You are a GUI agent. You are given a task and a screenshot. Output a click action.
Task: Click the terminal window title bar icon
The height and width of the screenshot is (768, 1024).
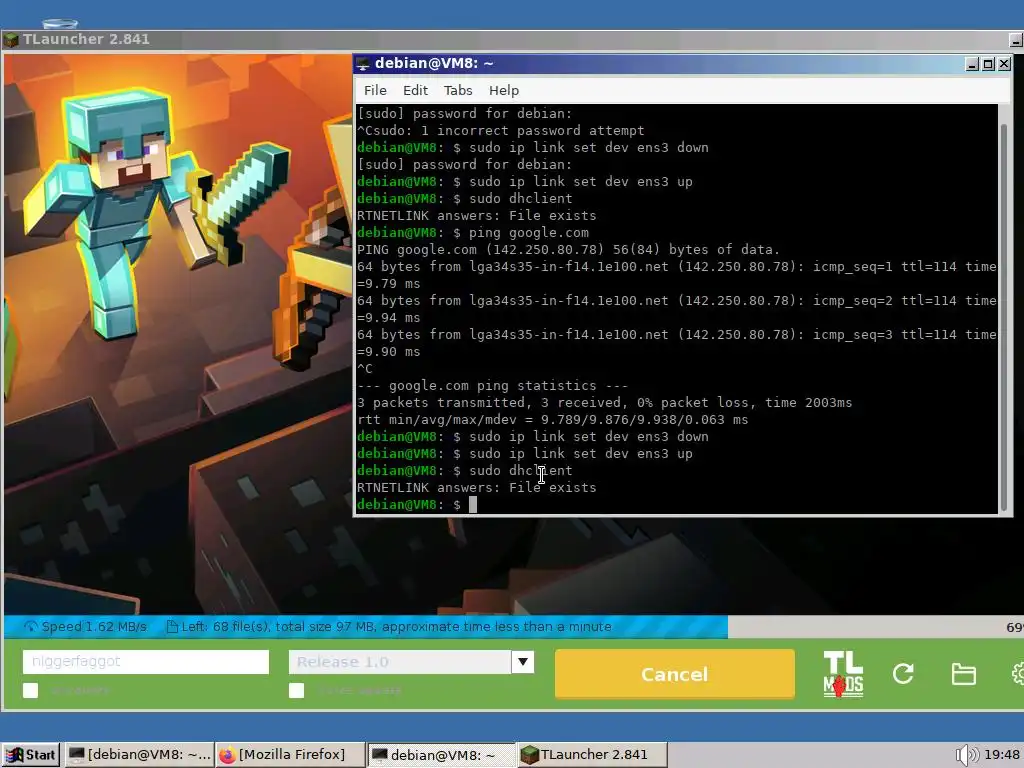[x=363, y=64]
